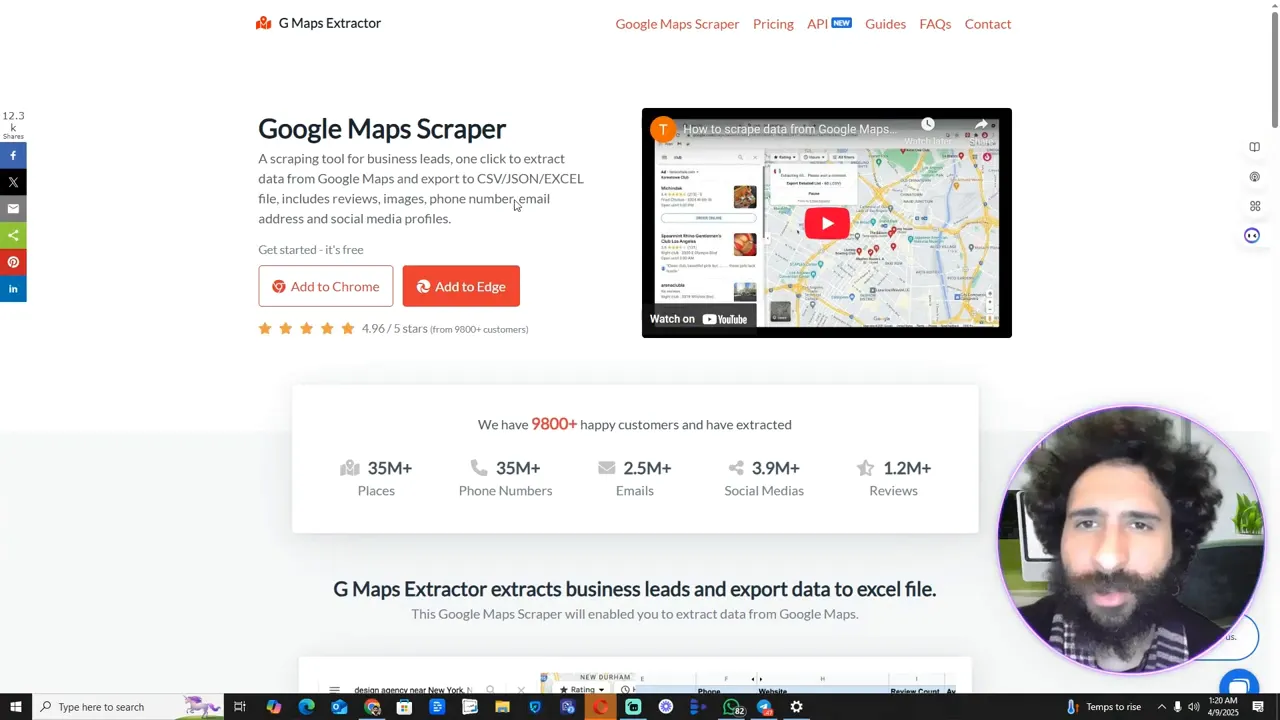Click Add to Chrome button
The width and height of the screenshot is (1280, 720).
pos(326,286)
